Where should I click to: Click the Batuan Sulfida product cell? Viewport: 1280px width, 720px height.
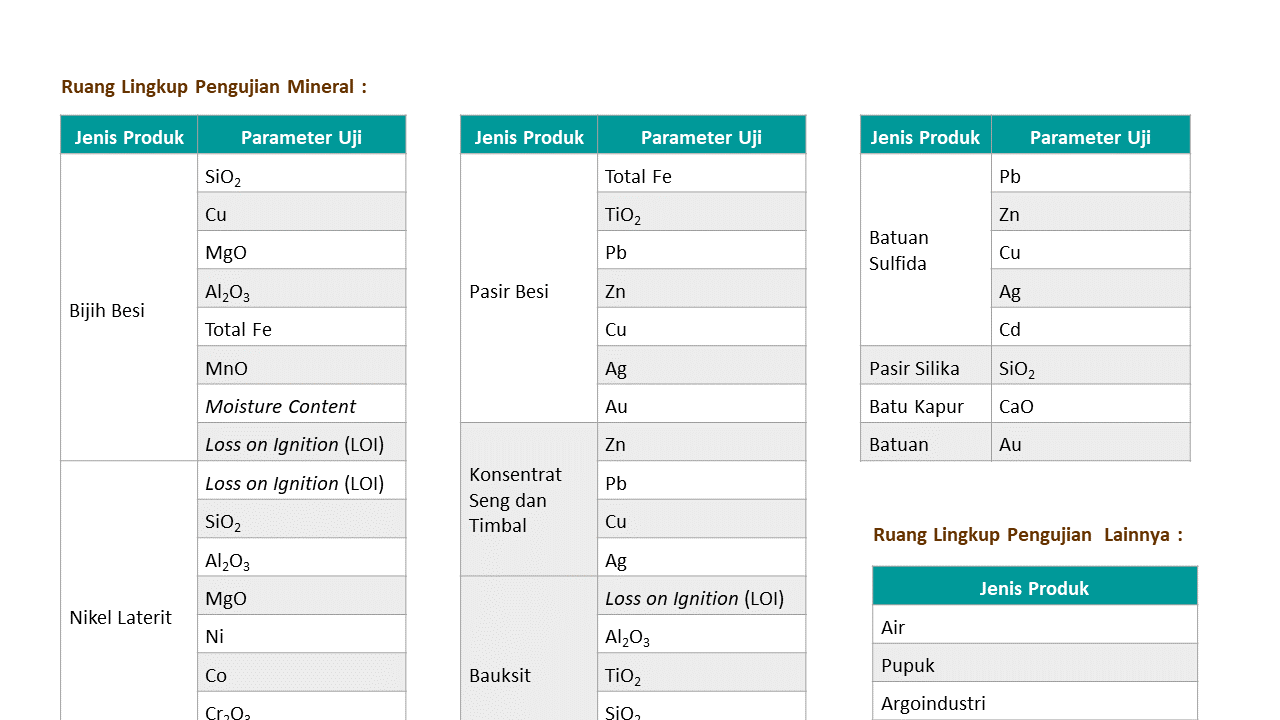point(925,250)
